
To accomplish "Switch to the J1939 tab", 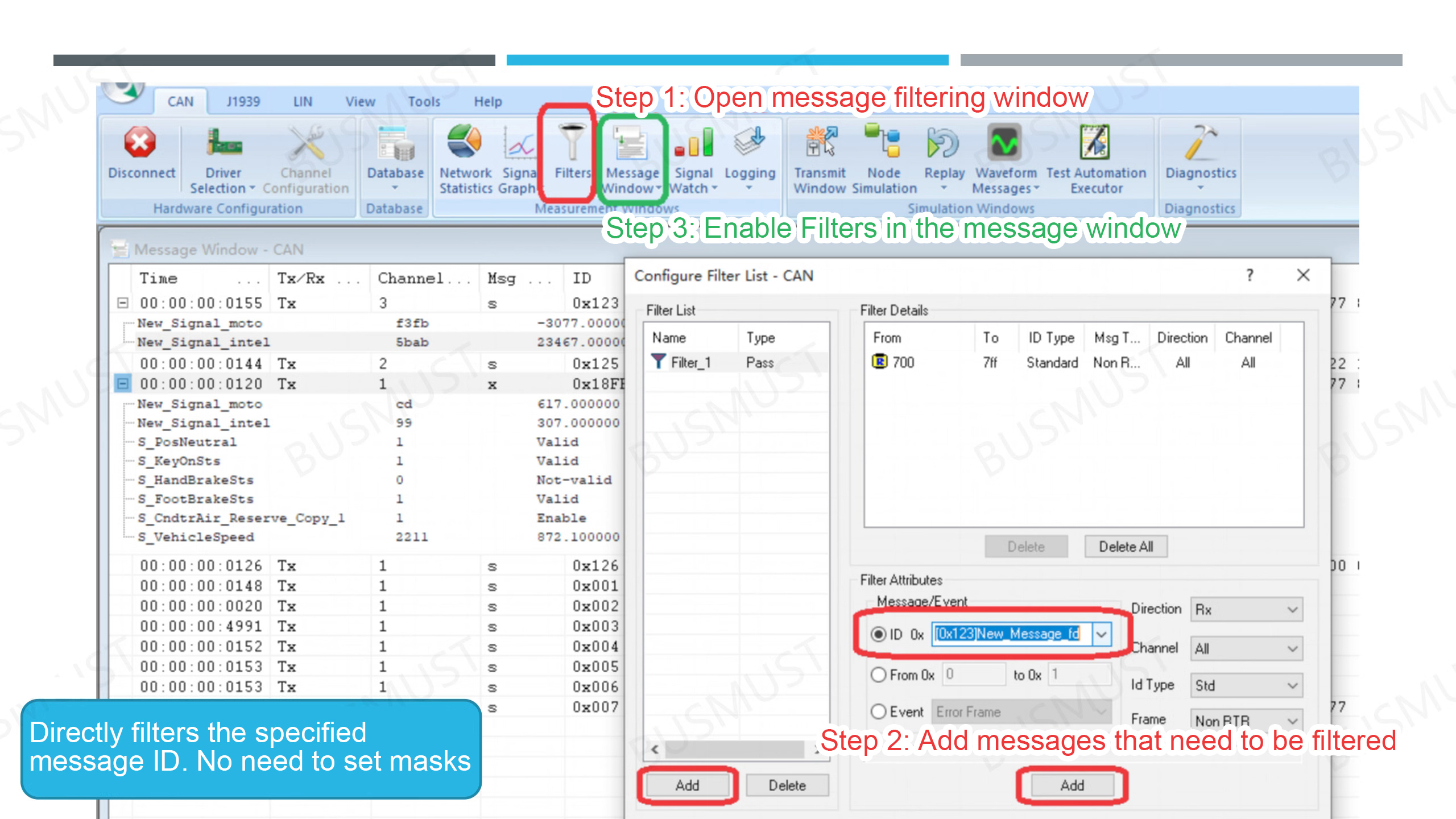I will (x=243, y=101).
